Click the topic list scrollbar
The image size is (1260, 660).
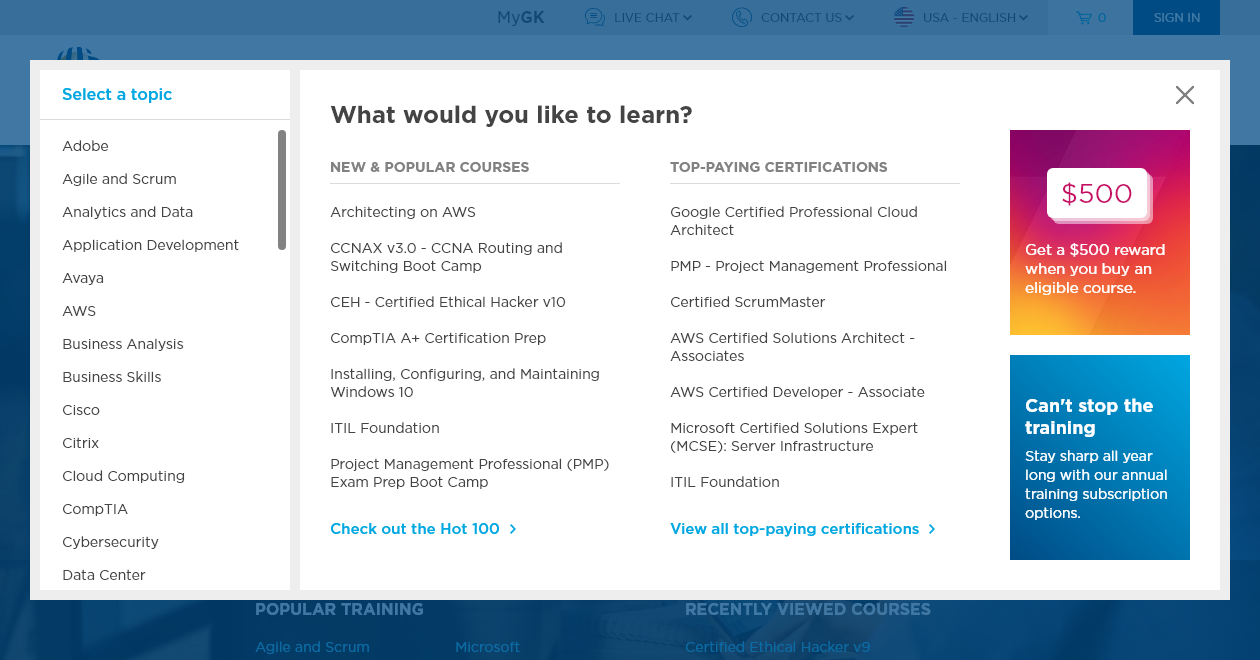point(282,190)
